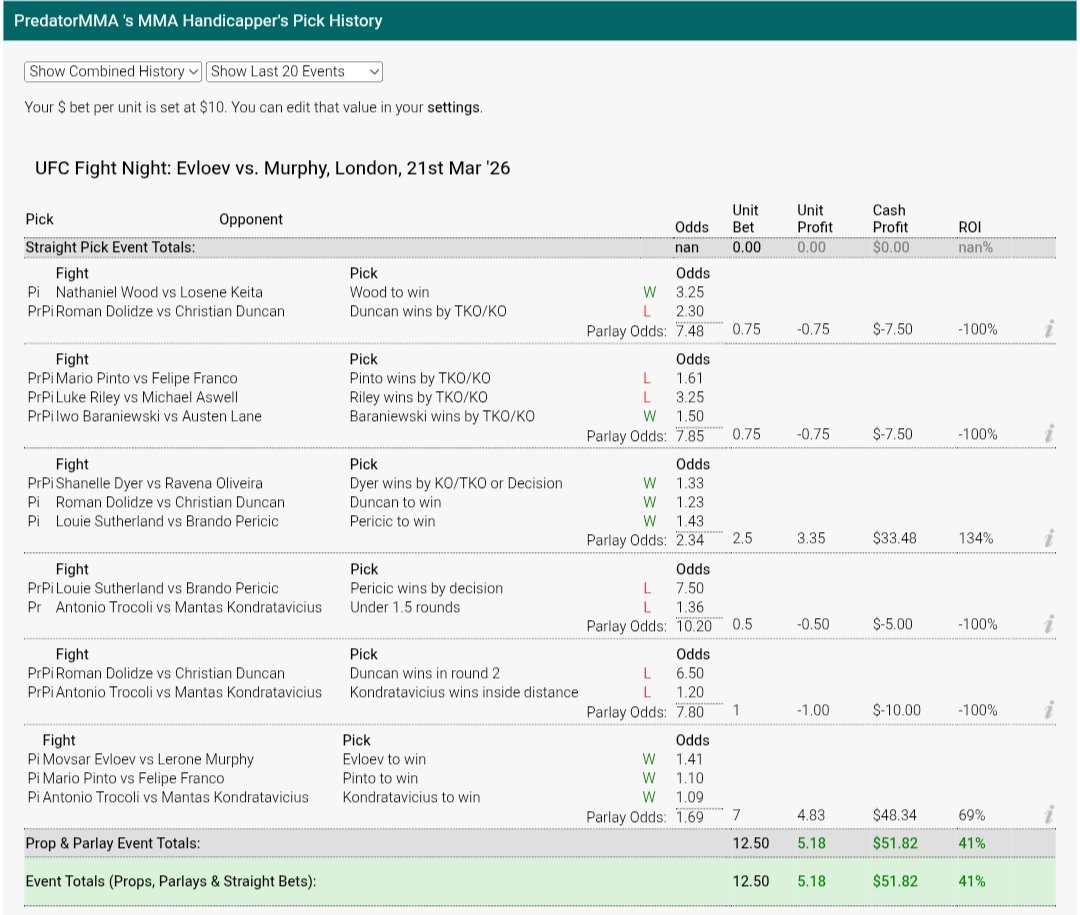Select Shanelle Dyer vs Ravena Oliveira fight
This screenshot has height=915, width=1080.
(159, 484)
